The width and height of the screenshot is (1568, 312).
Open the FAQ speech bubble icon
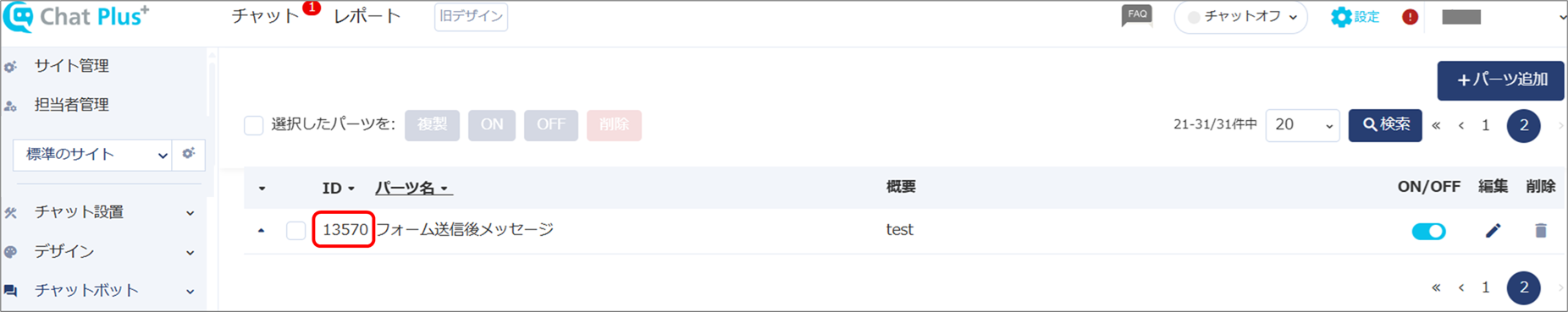(x=1137, y=15)
